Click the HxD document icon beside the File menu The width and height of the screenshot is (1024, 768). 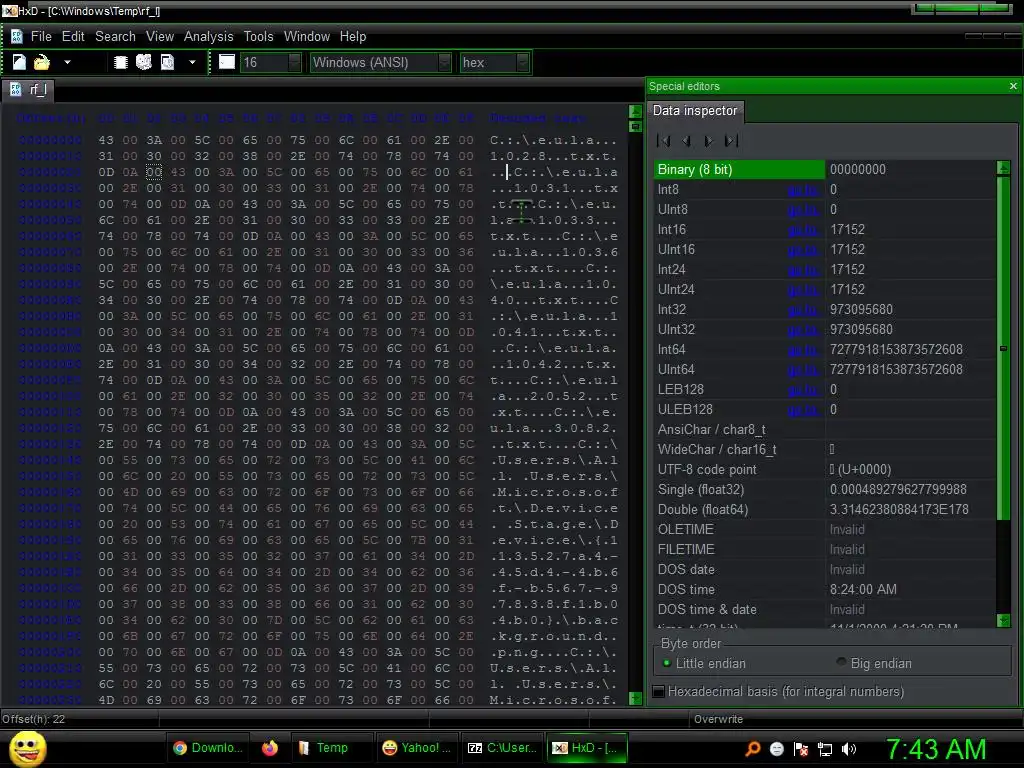pyautogui.click(x=16, y=37)
